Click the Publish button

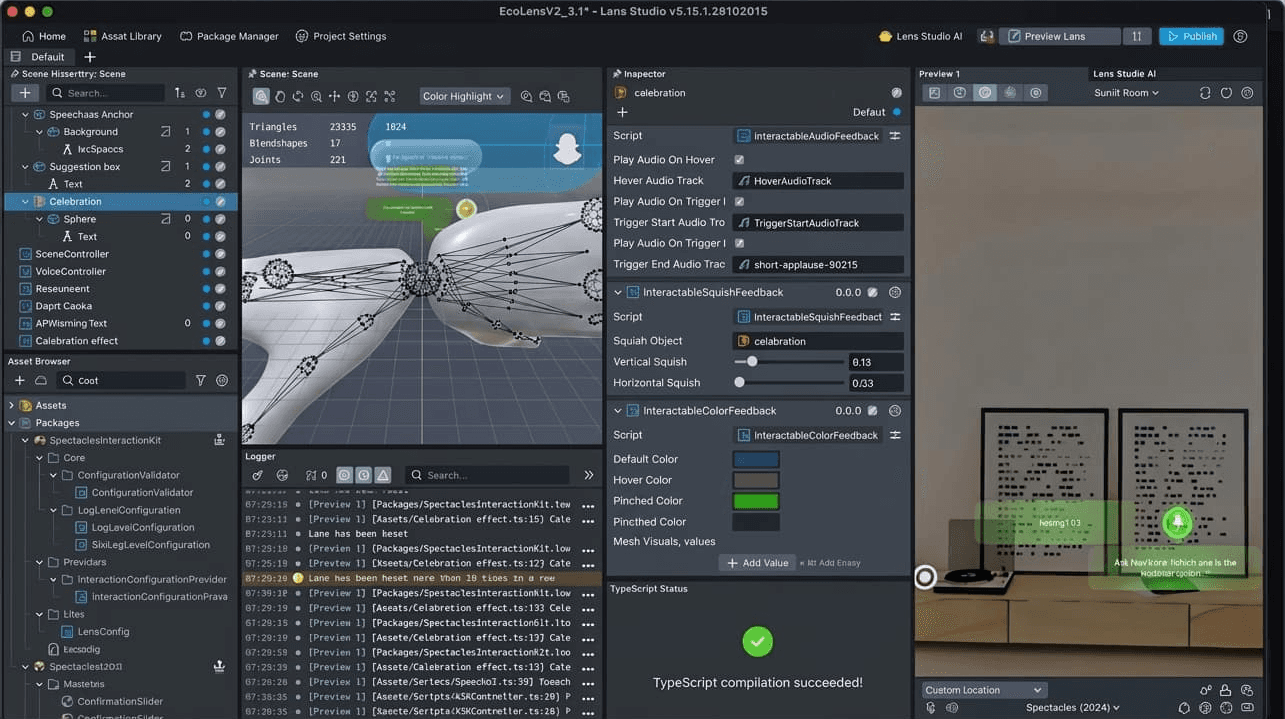[x=1190, y=36]
